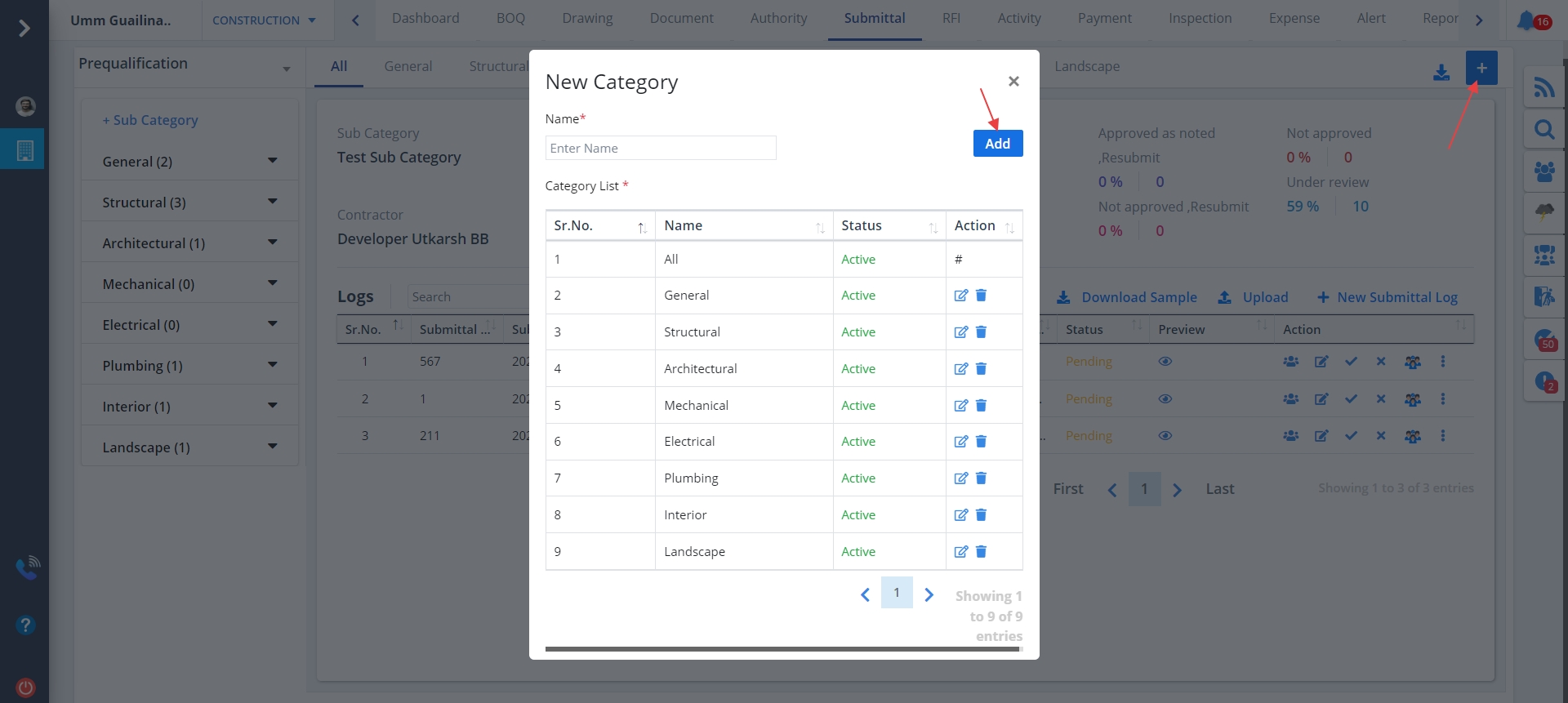Switch to the Inspection tab

(1199, 19)
